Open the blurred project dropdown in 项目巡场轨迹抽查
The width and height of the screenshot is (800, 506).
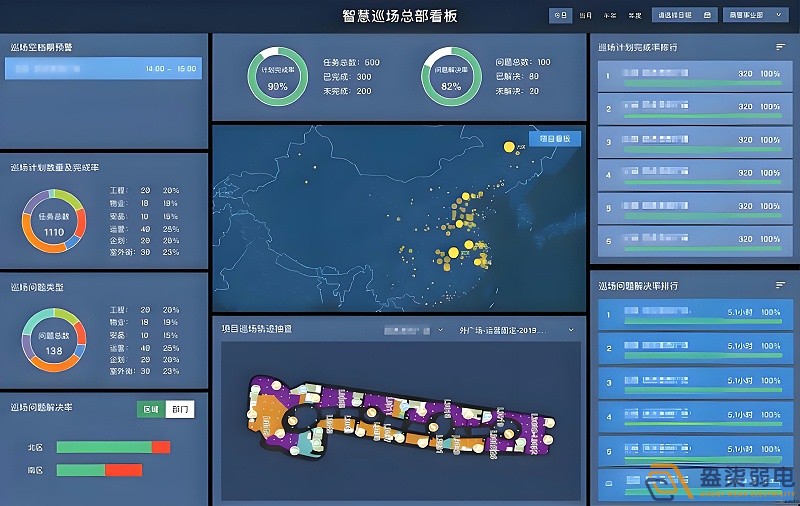pos(414,329)
